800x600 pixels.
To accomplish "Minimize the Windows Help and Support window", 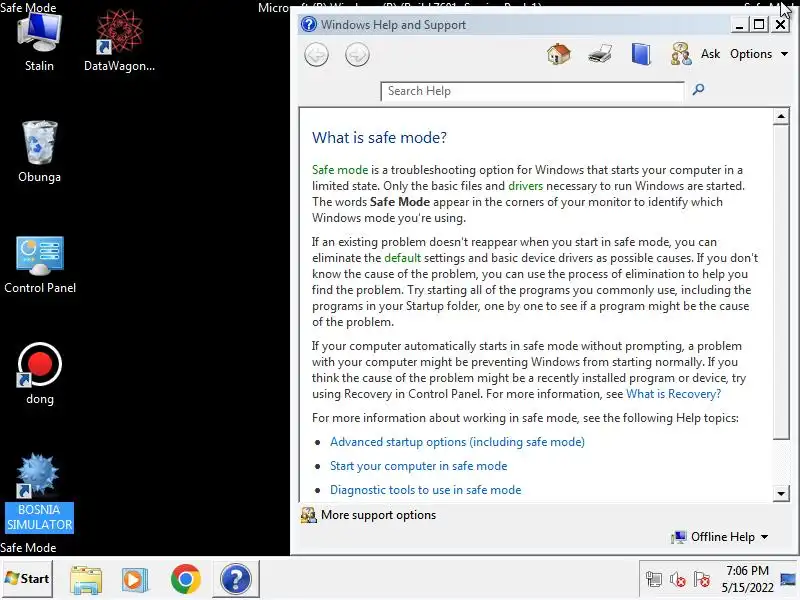I will [x=739, y=24].
